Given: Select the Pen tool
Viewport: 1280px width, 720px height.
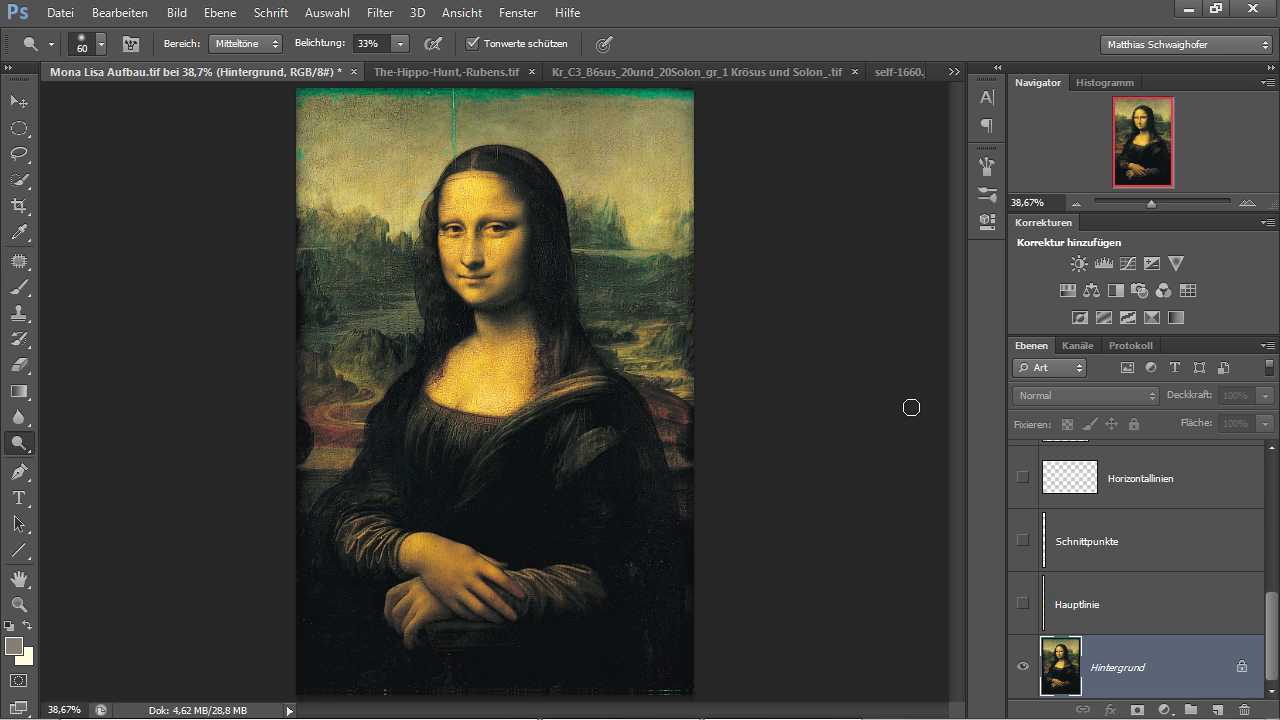Looking at the screenshot, I should pos(19,472).
